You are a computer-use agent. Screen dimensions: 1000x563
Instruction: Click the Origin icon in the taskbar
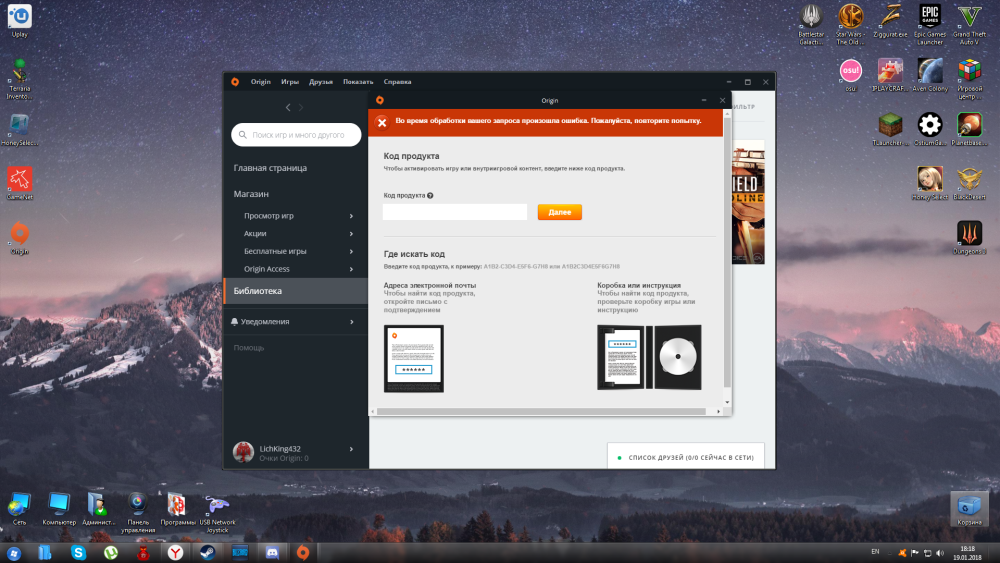(304, 552)
